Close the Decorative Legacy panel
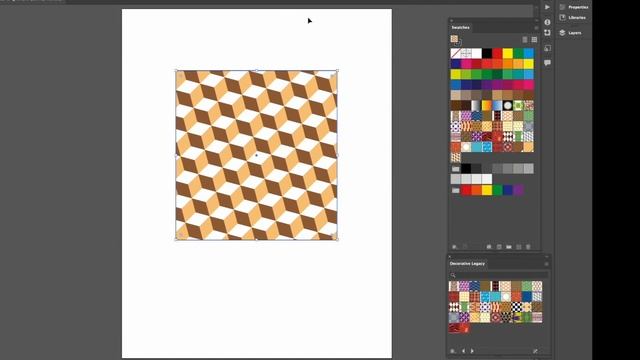Viewport: 640px width, 360px height. [x=450, y=257]
